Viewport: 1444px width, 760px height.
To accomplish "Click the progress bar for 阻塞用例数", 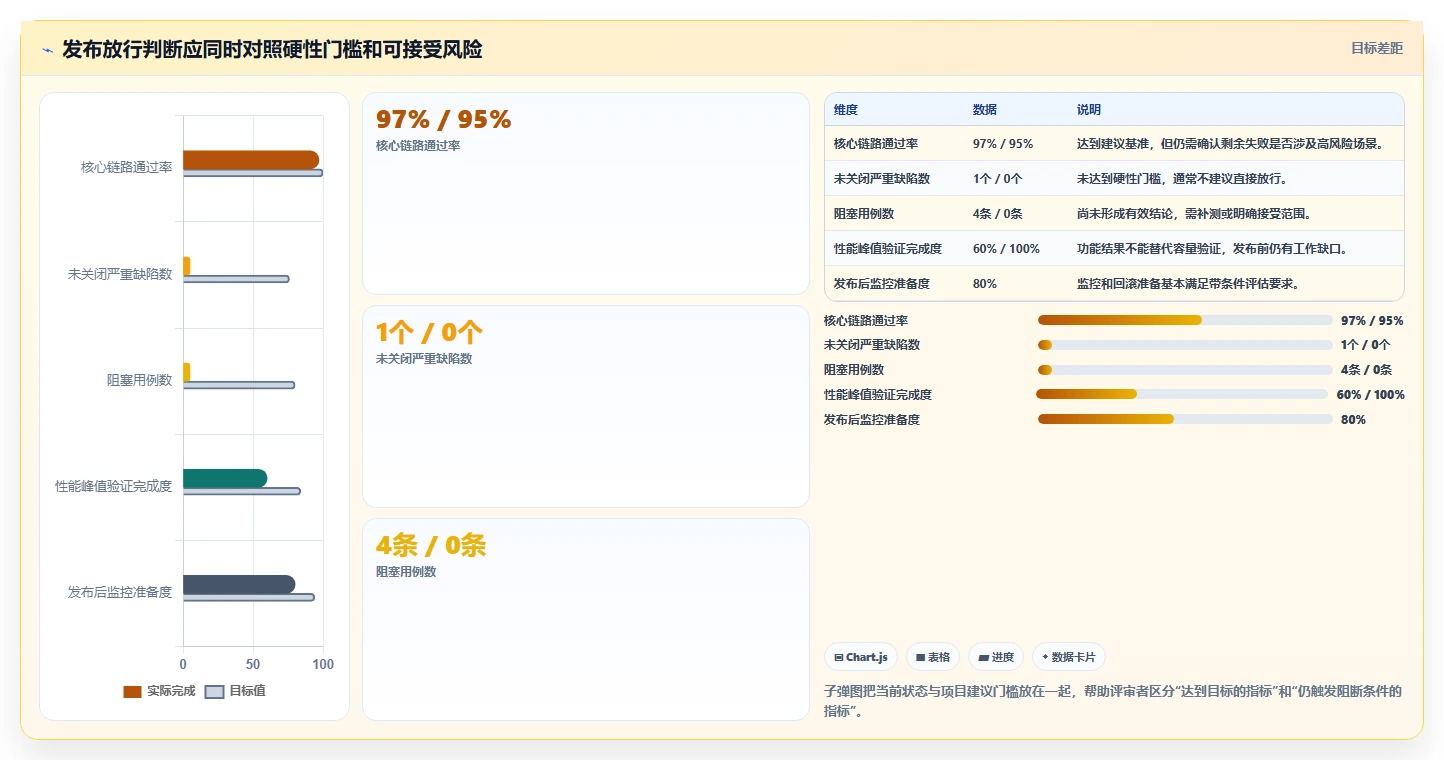I will click(x=1185, y=370).
